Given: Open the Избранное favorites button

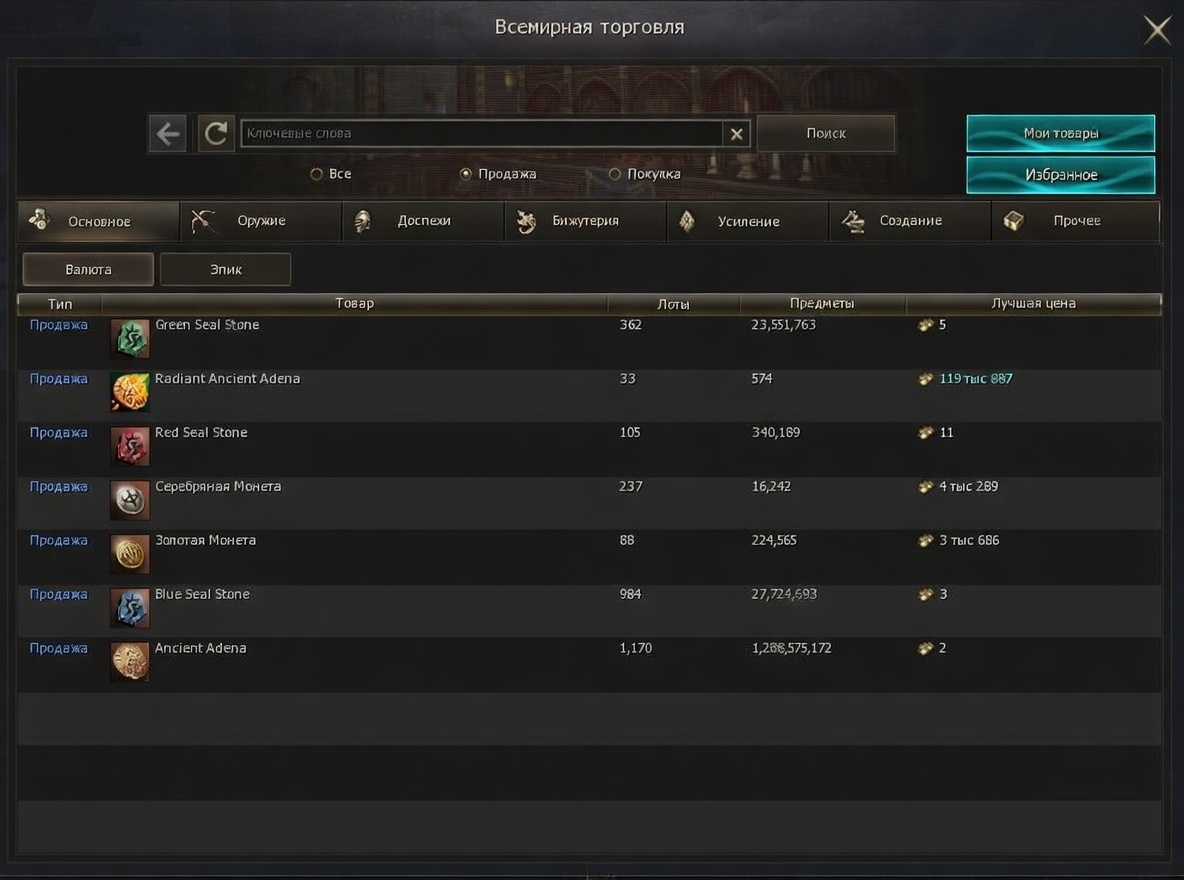Looking at the screenshot, I should coord(1060,175).
